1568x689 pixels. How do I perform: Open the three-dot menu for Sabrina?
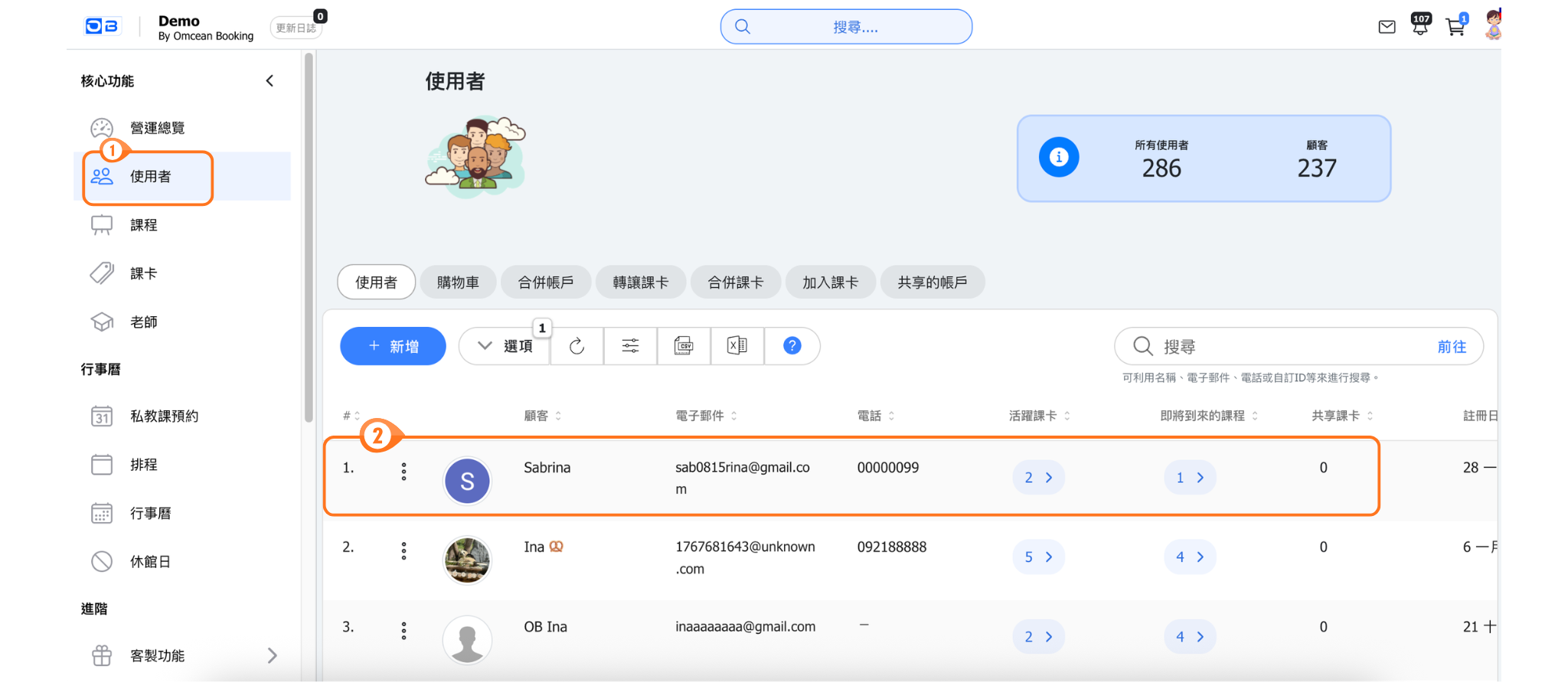(403, 472)
